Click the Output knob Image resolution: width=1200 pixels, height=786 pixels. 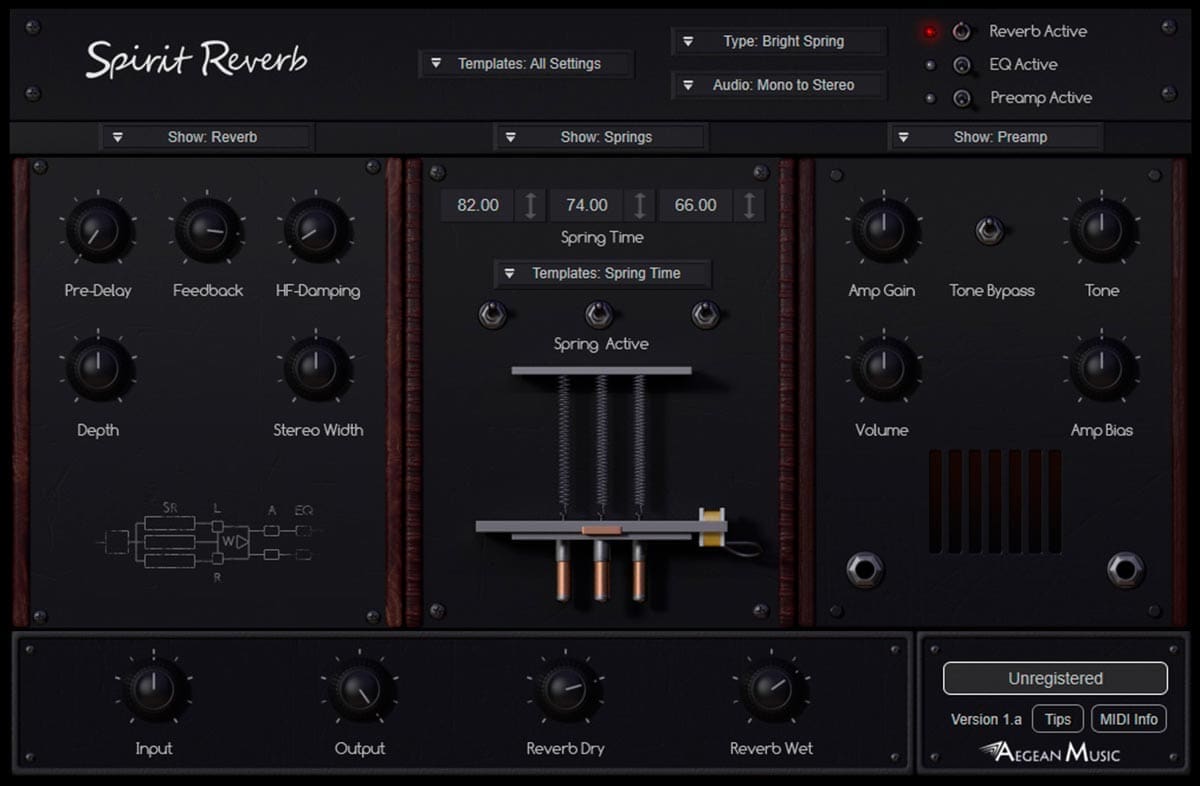[360, 689]
